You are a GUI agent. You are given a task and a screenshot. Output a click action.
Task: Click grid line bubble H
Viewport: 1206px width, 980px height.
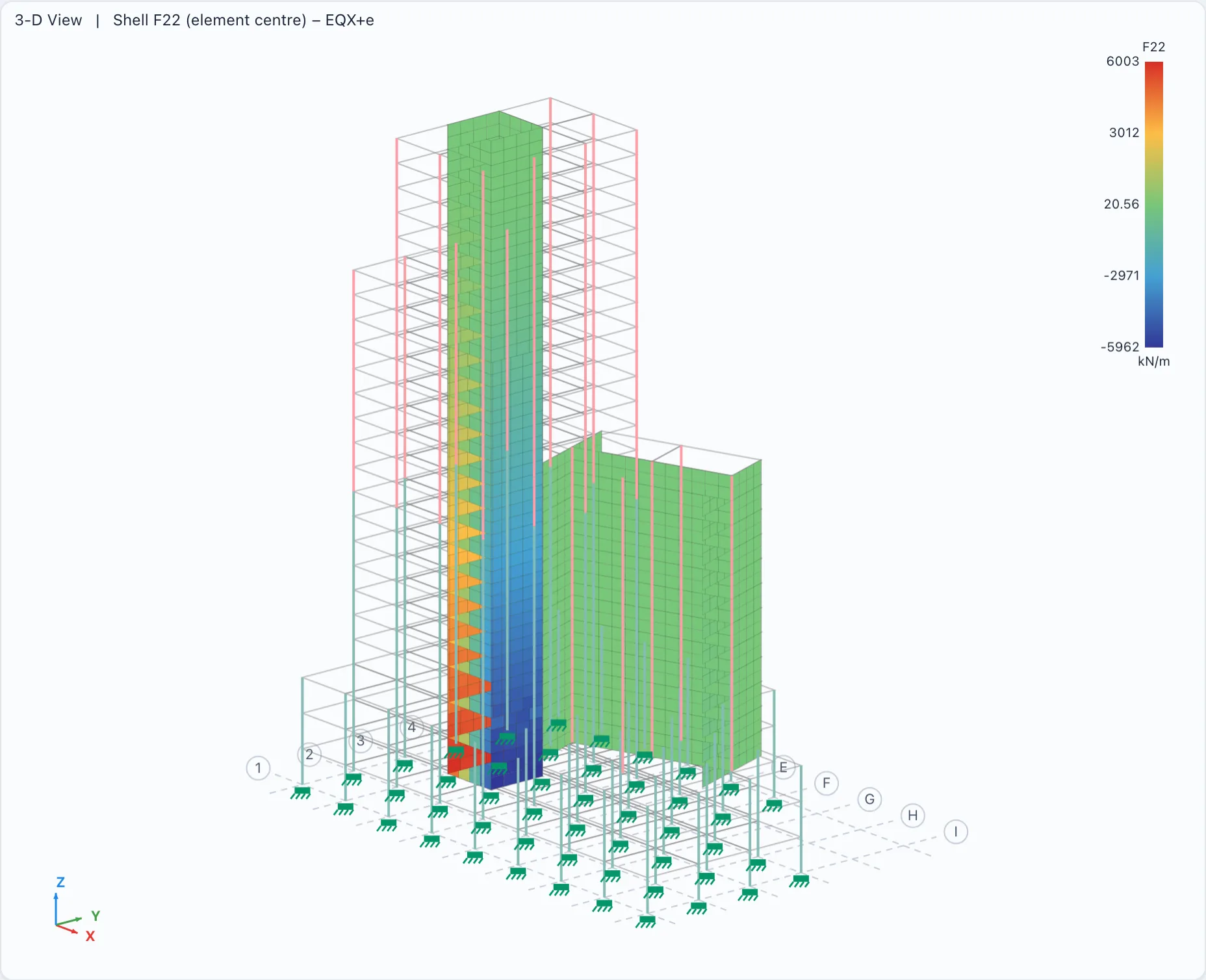coord(913,816)
